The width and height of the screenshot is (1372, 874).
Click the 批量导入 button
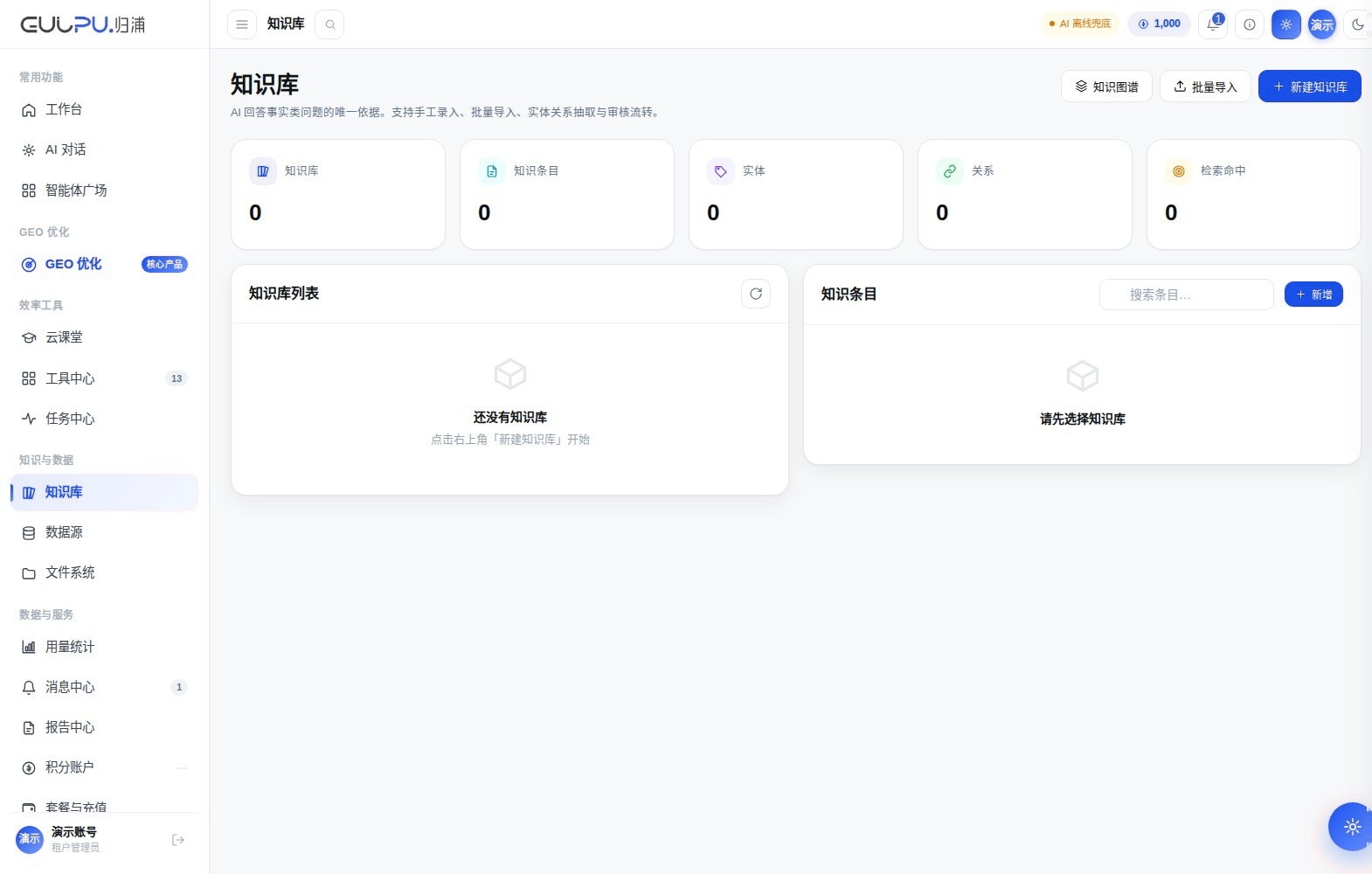1205,87
